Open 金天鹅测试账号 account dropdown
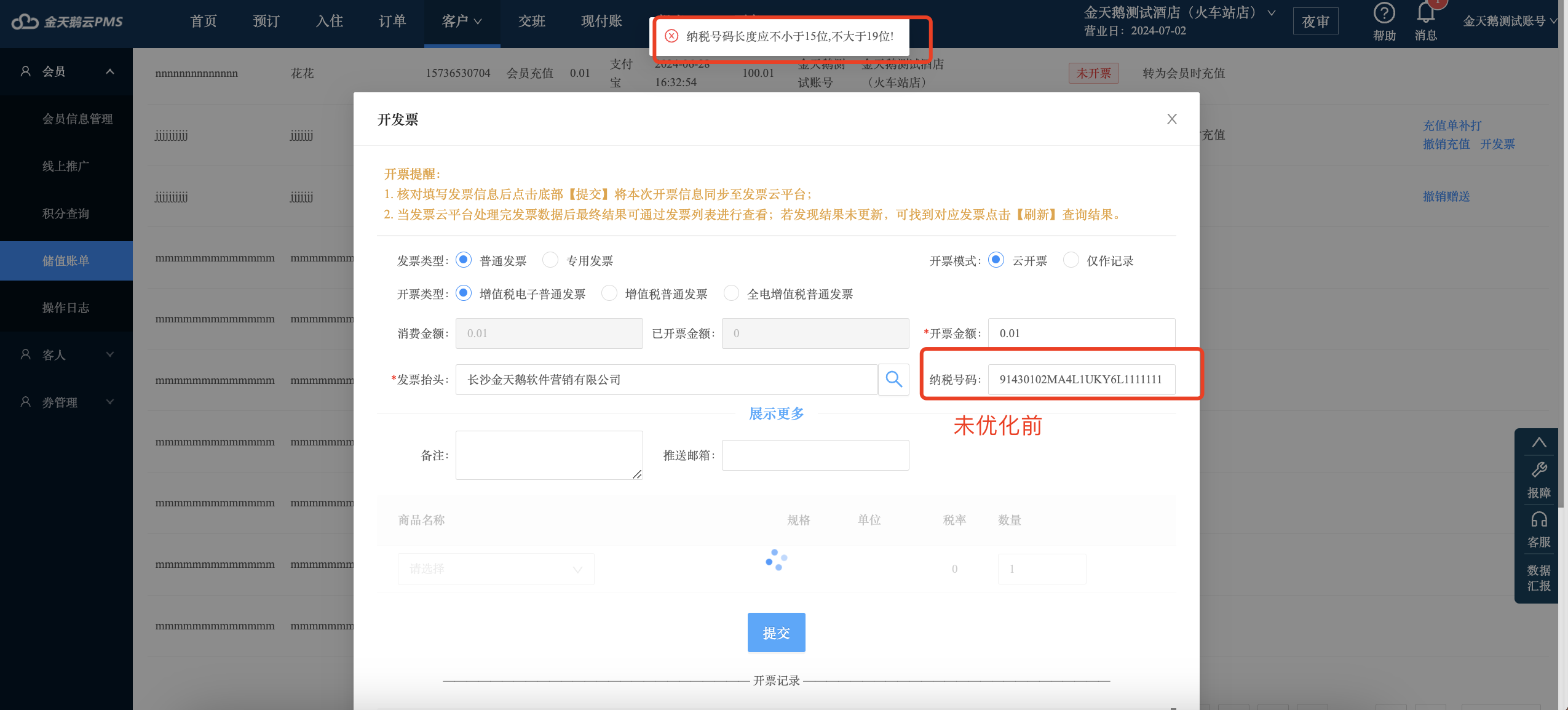 1510,22
